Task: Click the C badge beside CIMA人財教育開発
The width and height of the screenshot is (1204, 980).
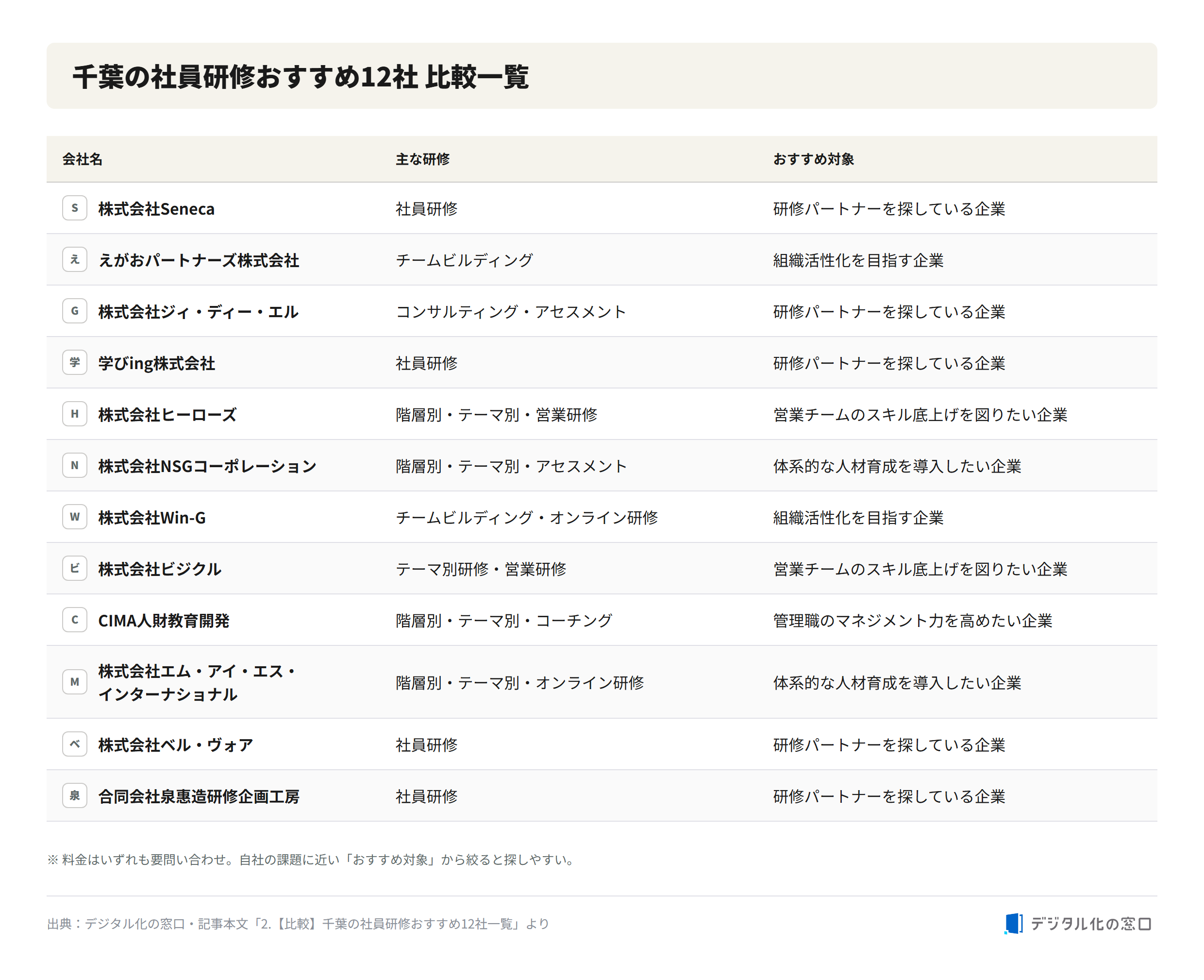Action: tap(74, 620)
